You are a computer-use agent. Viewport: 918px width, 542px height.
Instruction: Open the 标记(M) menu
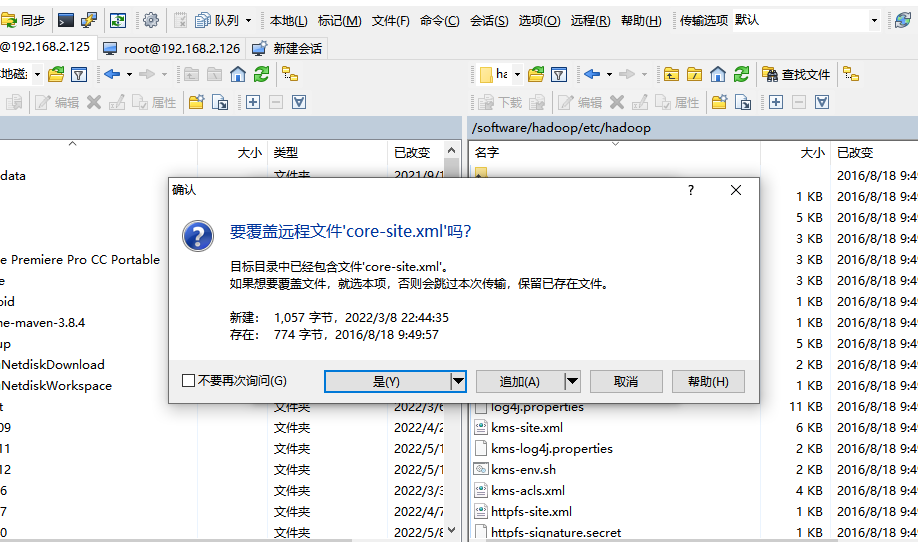pyautogui.click(x=340, y=21)
